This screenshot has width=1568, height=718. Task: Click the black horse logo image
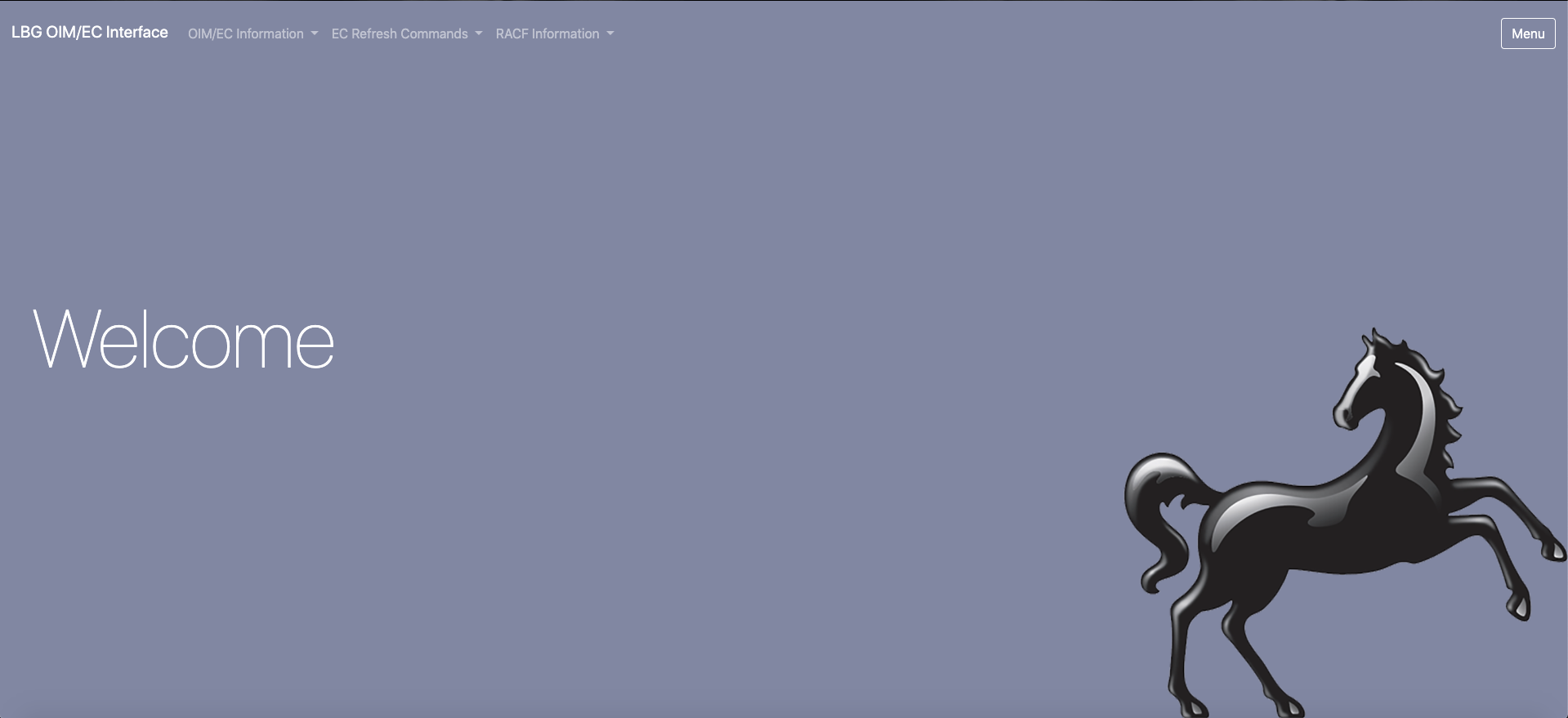(x=1345, y=523)
